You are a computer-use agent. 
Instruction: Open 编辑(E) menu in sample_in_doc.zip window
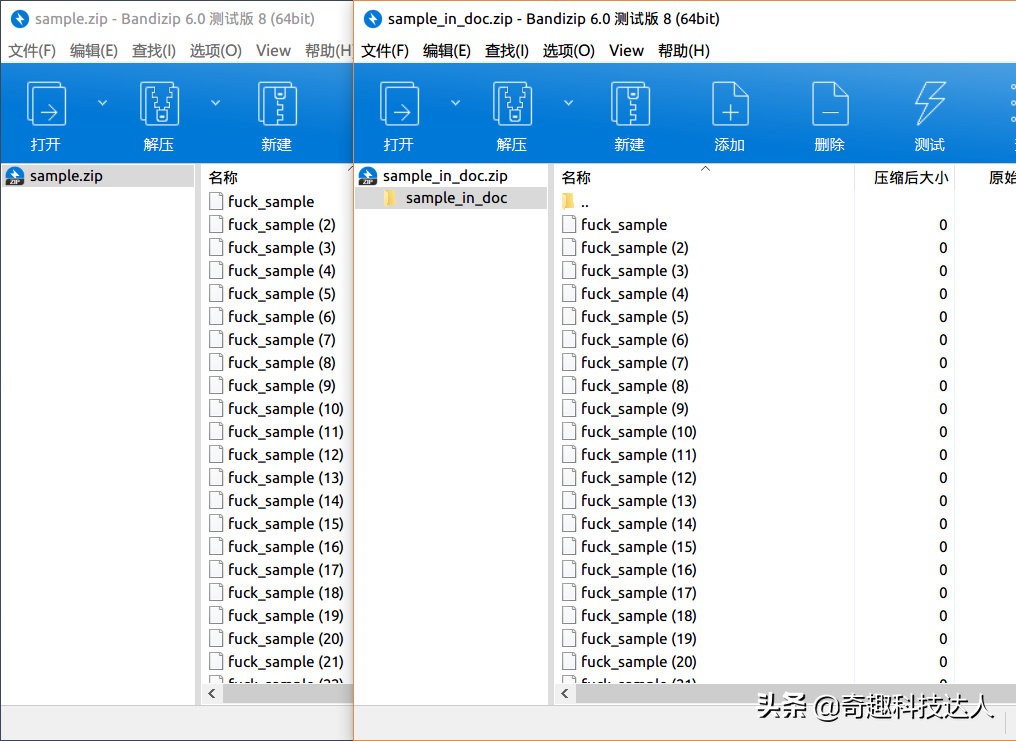(x=447, y=51)
